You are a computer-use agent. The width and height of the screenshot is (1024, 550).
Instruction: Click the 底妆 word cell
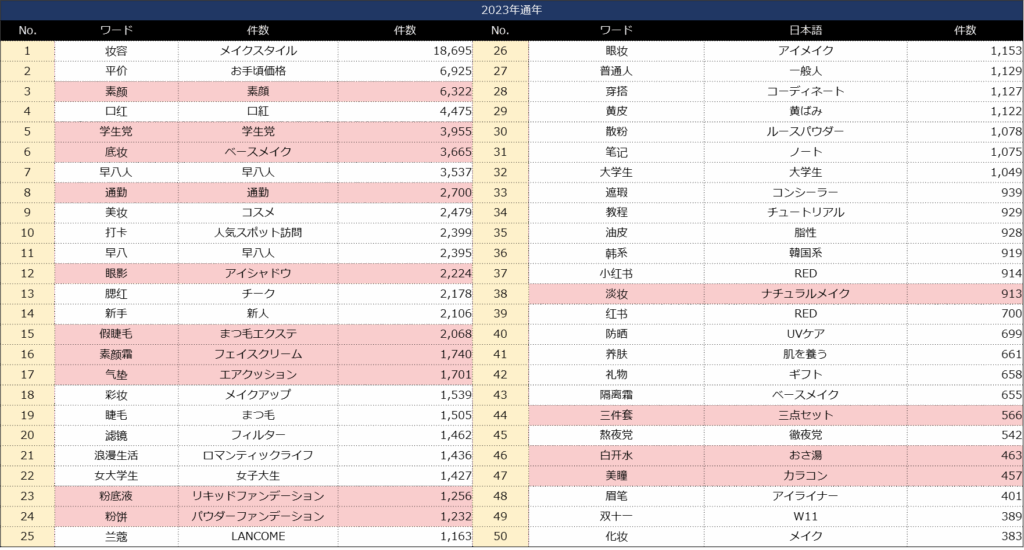pyautogui.click(x=116, y=151)
